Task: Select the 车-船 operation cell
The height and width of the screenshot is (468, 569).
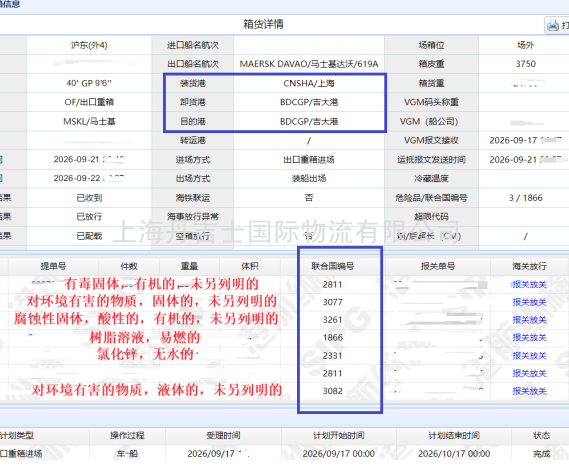Action: (x=127, y=453)
